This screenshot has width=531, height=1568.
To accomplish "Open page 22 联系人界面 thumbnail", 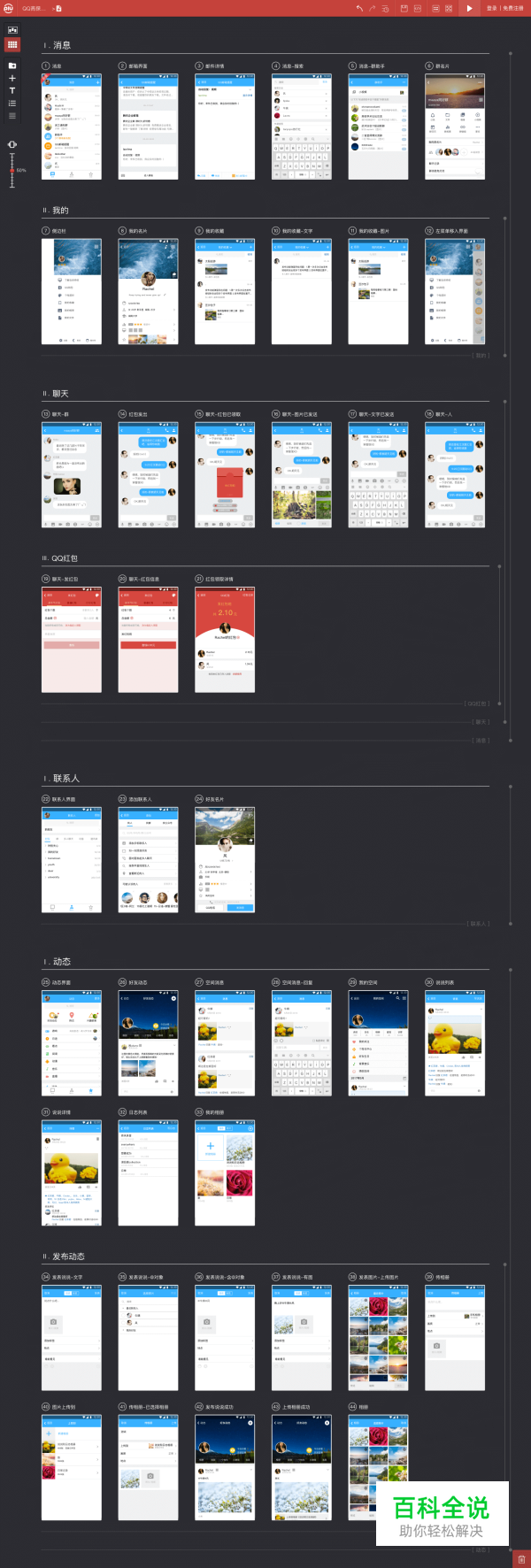I will point(72,859).
